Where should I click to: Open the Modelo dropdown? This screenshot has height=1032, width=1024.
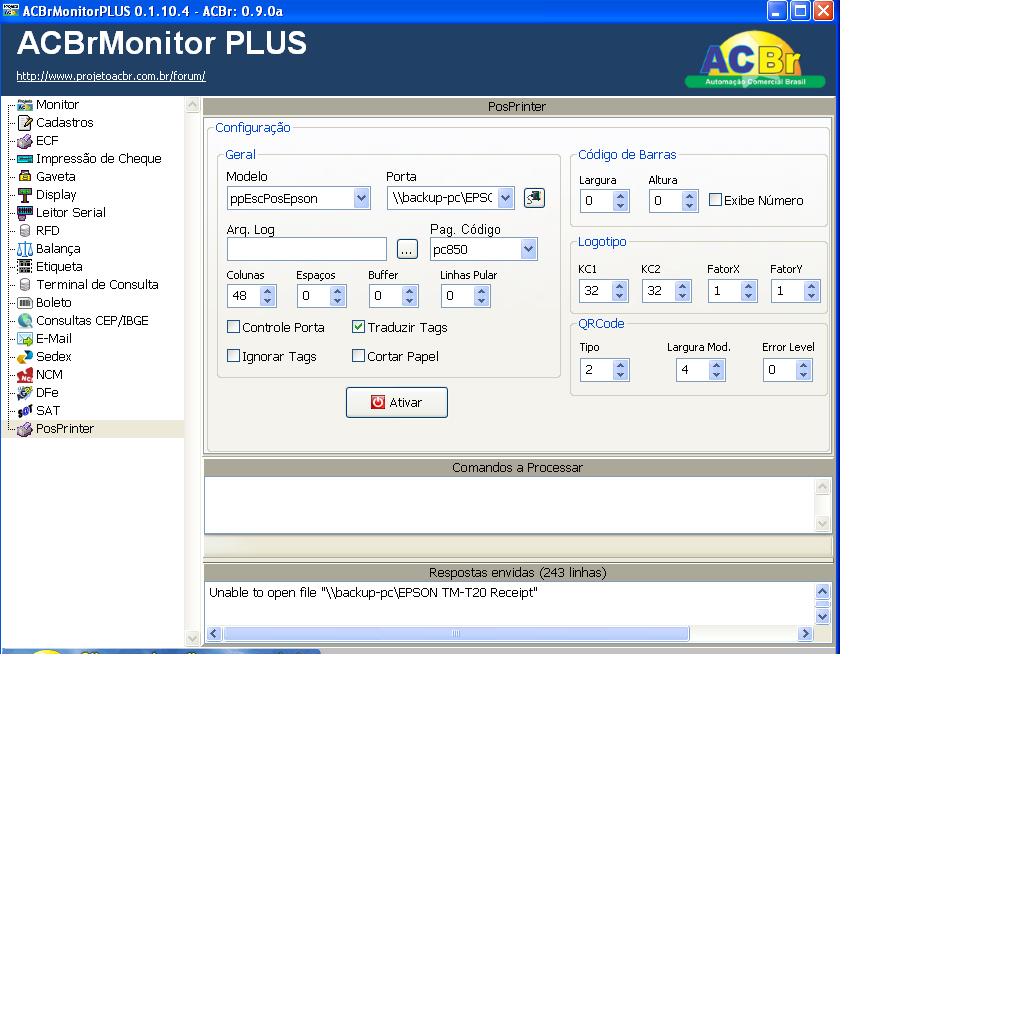point(361,197)
